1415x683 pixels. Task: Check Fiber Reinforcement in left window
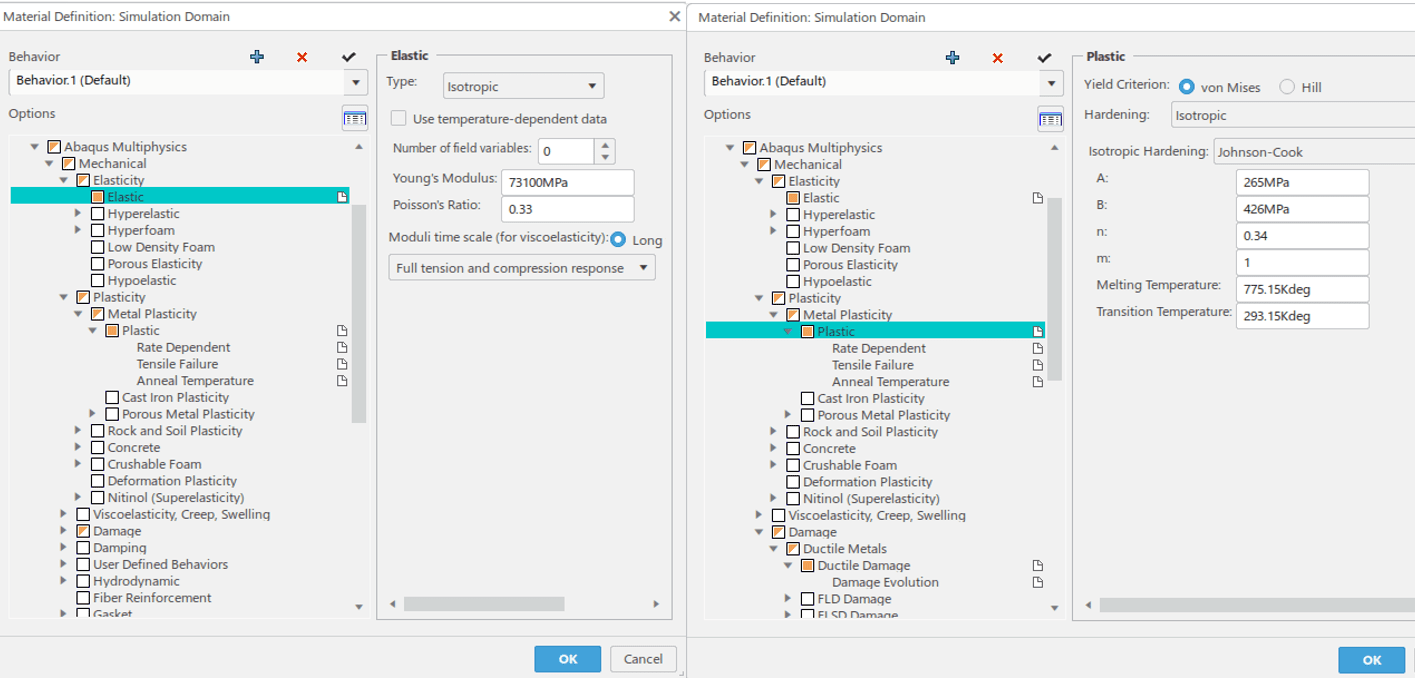83,598
